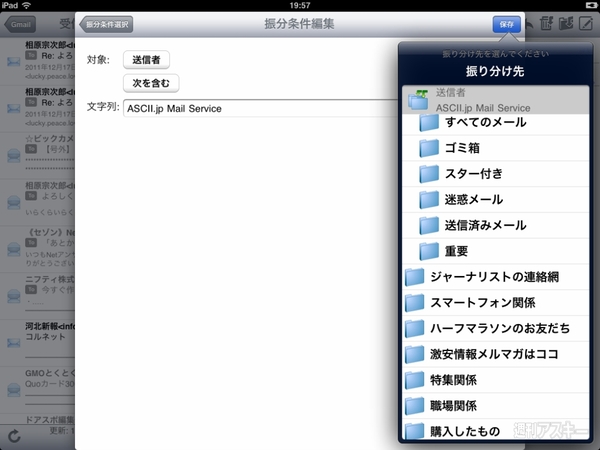
Task: Tap the compose new mail icon
Action: (x=586, y=24)
